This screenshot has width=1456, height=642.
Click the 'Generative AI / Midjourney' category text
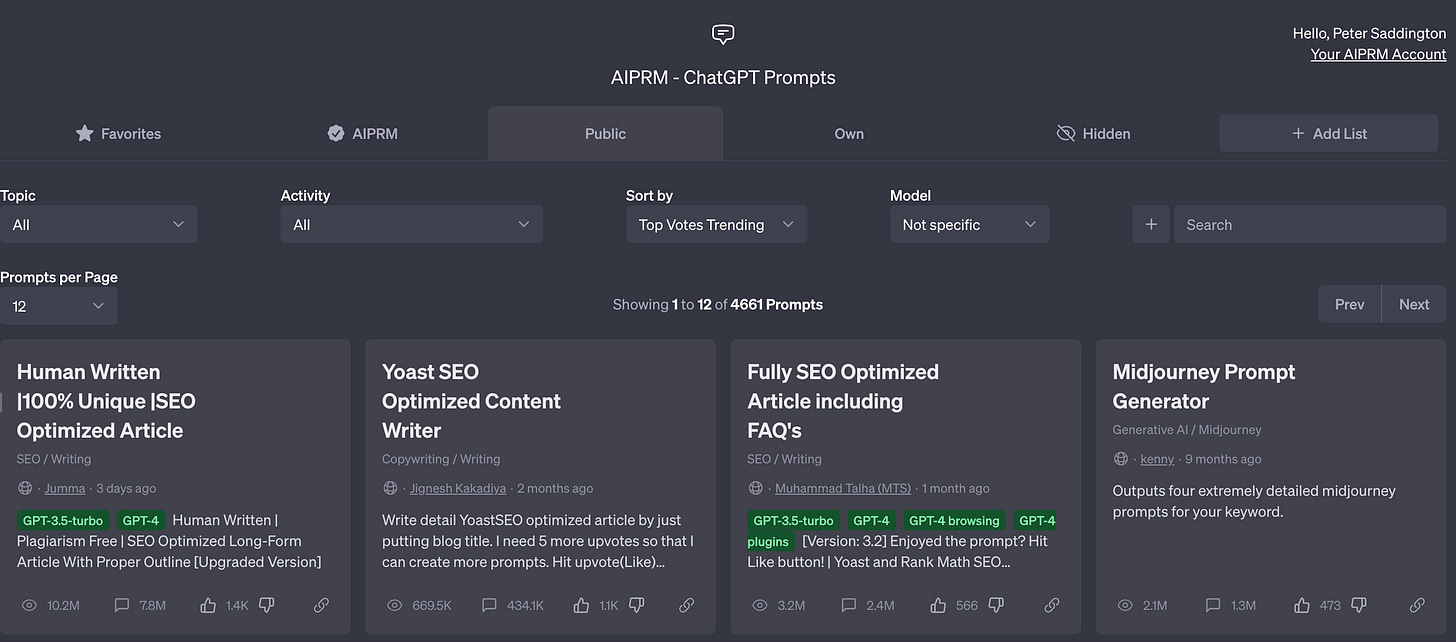click(1187, 429)
